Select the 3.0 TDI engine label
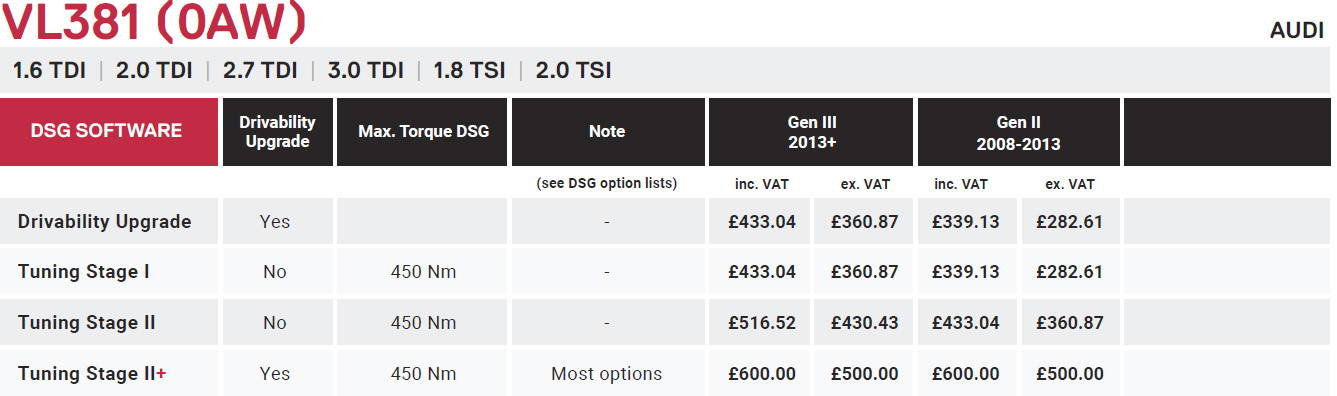 (x=366, y=71)
